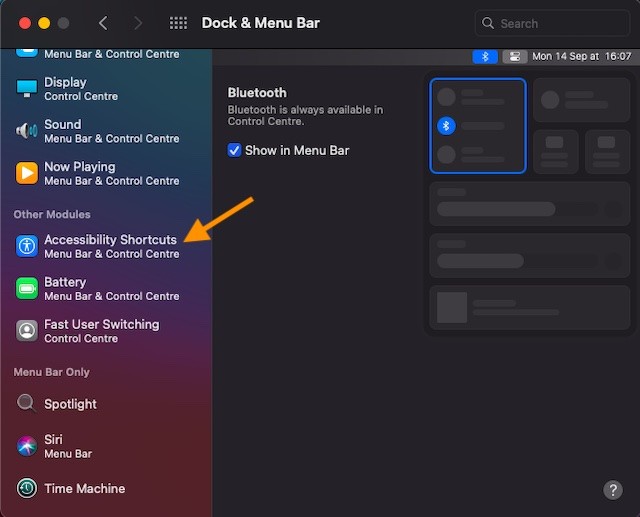Open Sound speaker icon settings
640x517 pixels.
[27, 131]
